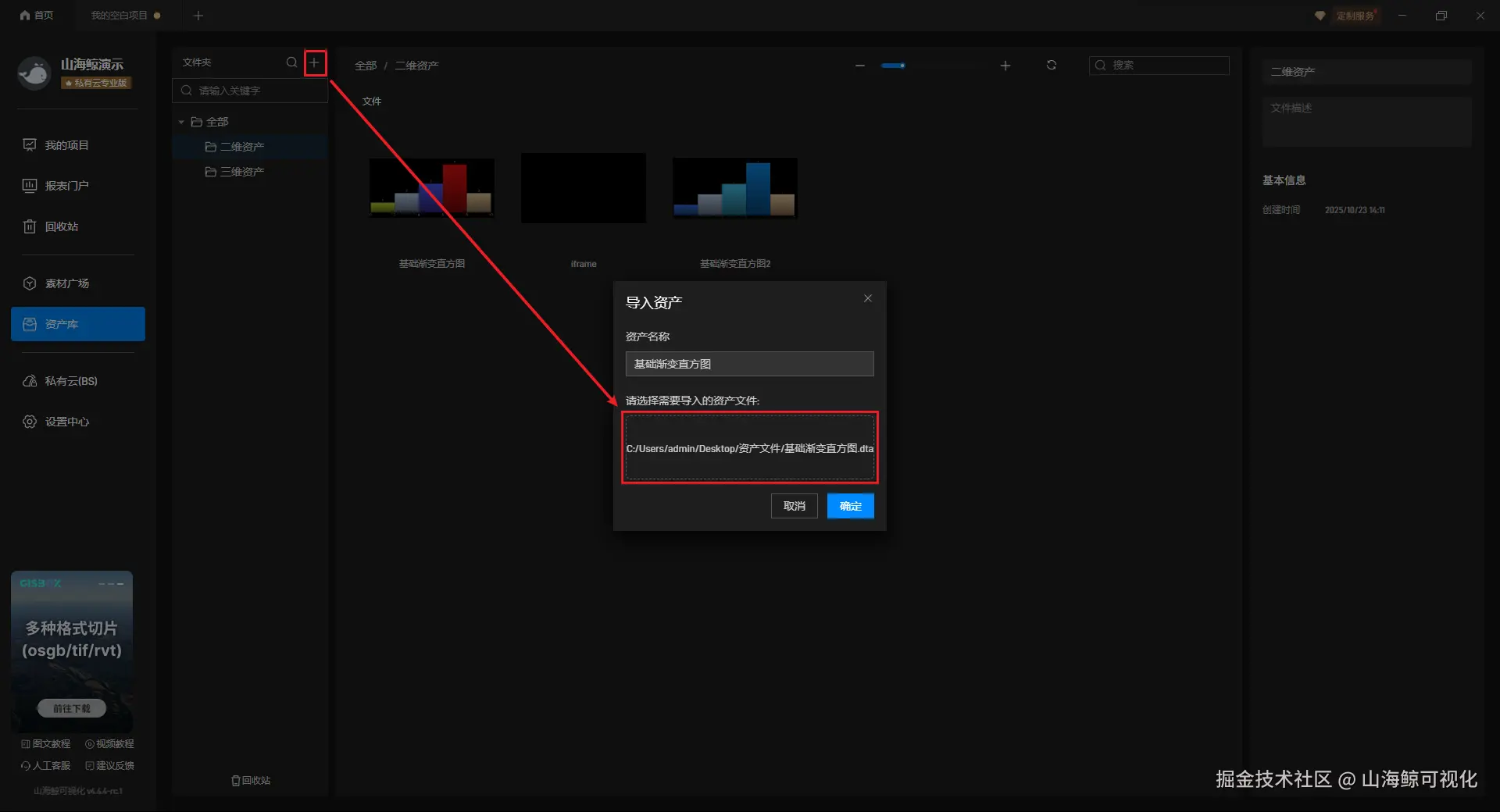
Task: Click the 报表门户 chart icon
Action: click(30, 186)
